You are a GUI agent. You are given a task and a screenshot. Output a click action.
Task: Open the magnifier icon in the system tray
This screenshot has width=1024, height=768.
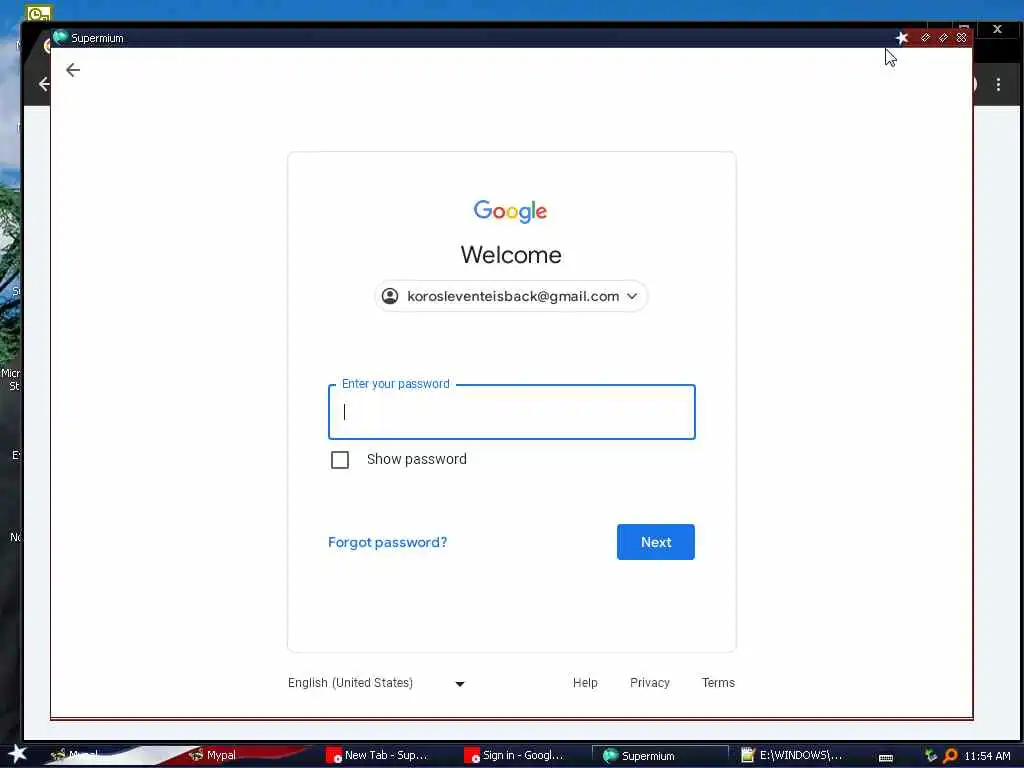pyautogui.click(x=950, y=756)
